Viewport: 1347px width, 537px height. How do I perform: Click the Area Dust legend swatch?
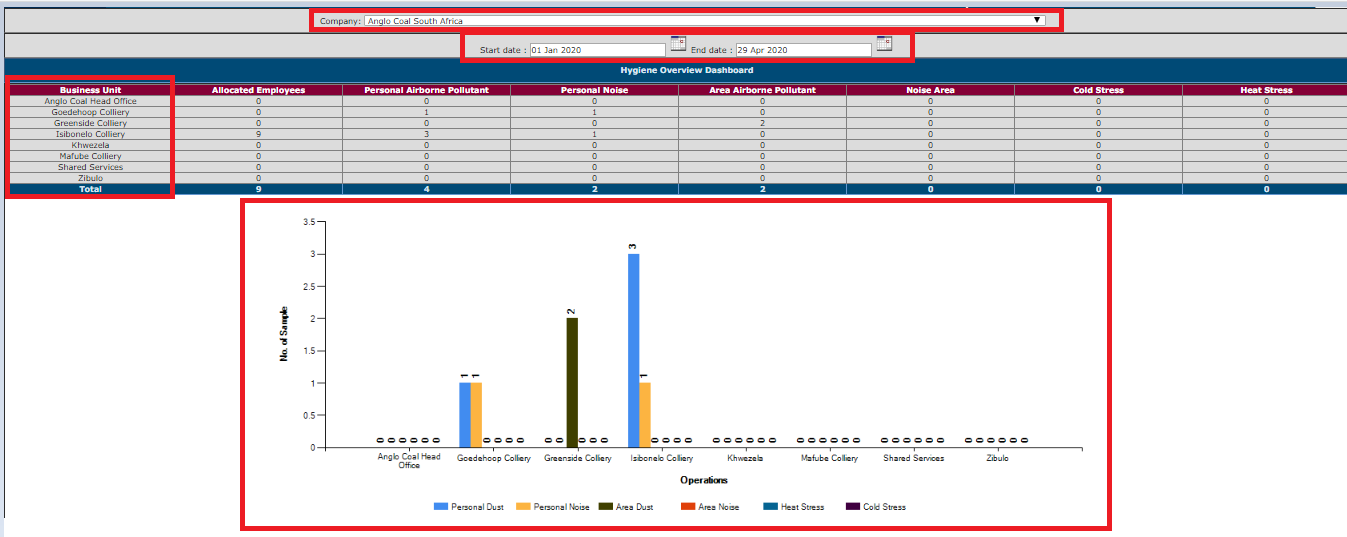pos(605,507)
